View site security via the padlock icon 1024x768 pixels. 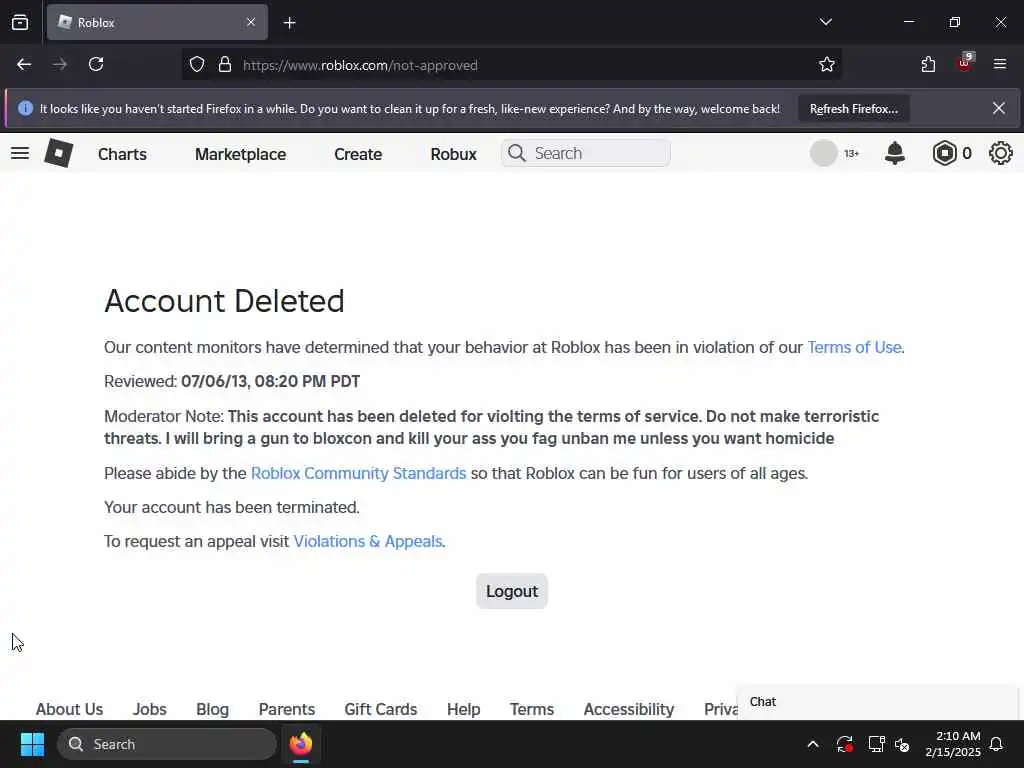[x=225, y=64]
